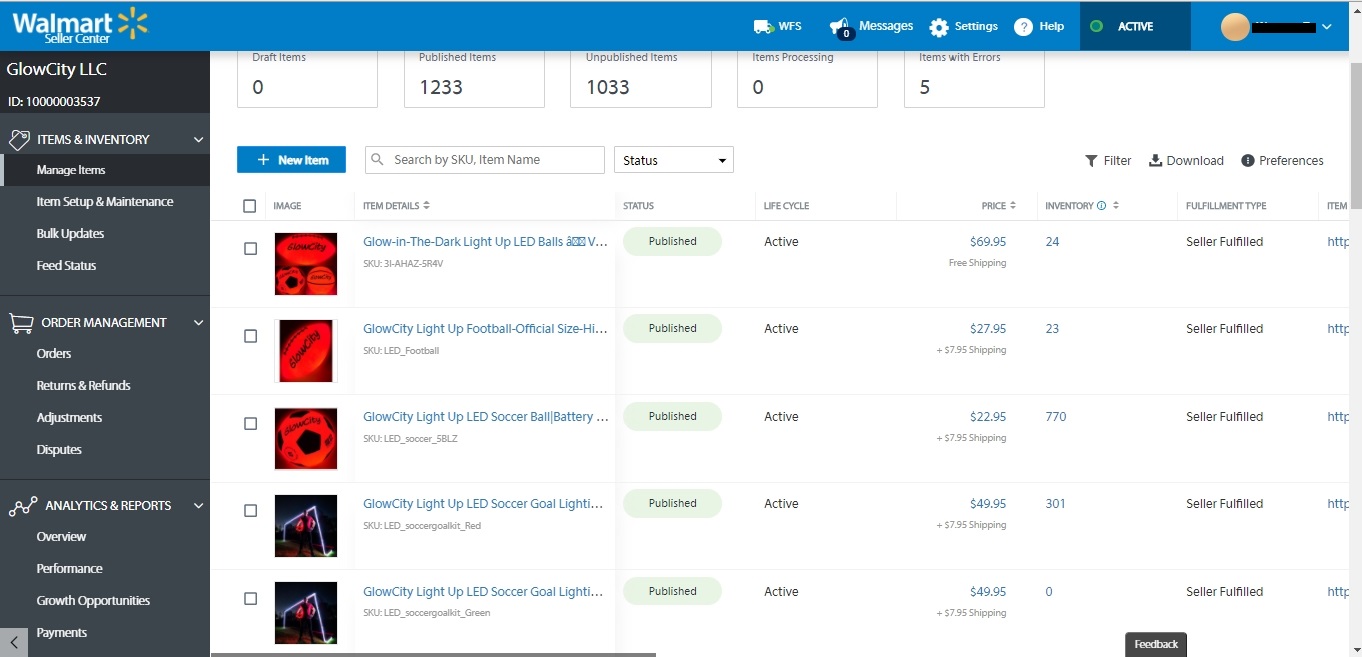This screenshot has width=1362, height=657.
Task: Open Preferences info icon
Action: pos(1248,161)
